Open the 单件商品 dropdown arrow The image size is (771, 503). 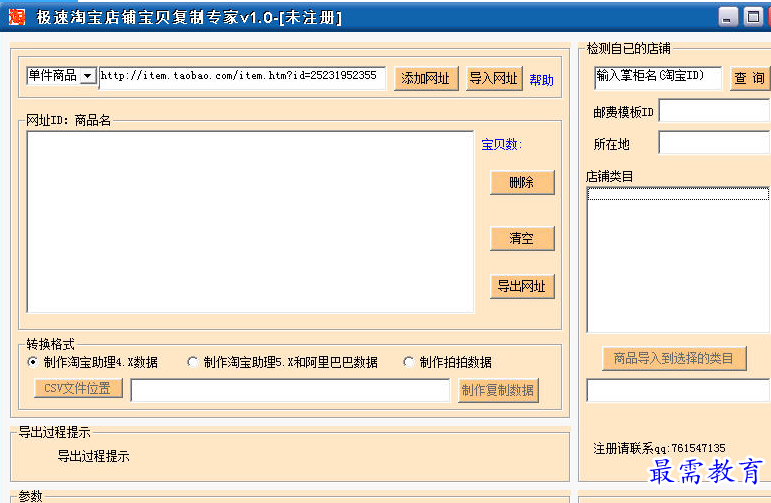(88, 76)
